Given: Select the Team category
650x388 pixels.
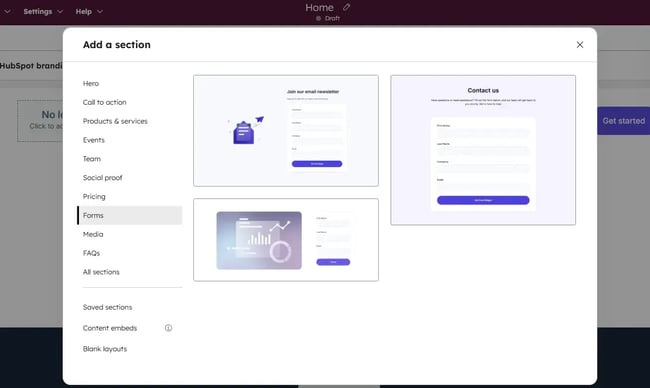Looking at the screenshot, I should click(x=92, y=159).
